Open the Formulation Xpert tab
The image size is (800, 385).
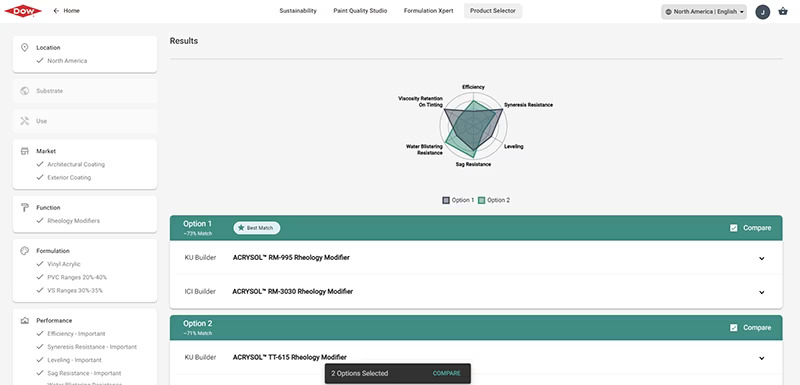429,11
